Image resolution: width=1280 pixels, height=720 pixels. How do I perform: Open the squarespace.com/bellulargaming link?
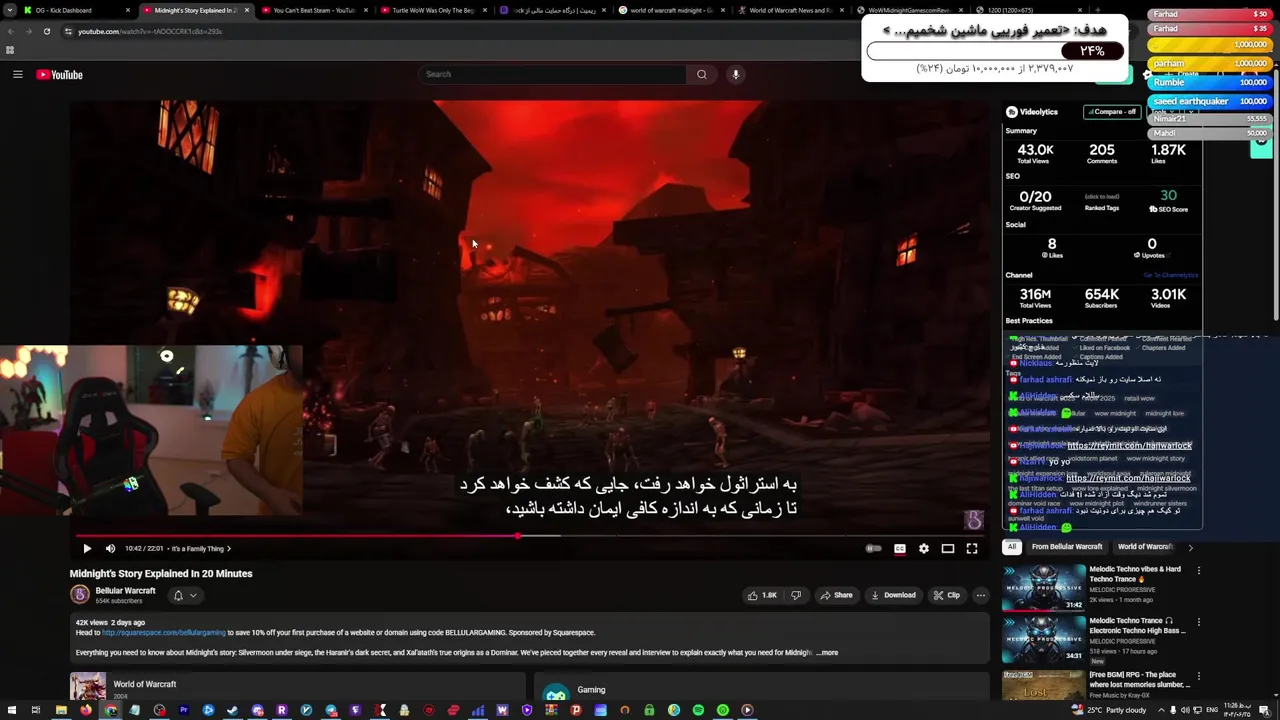click(163, 632)
